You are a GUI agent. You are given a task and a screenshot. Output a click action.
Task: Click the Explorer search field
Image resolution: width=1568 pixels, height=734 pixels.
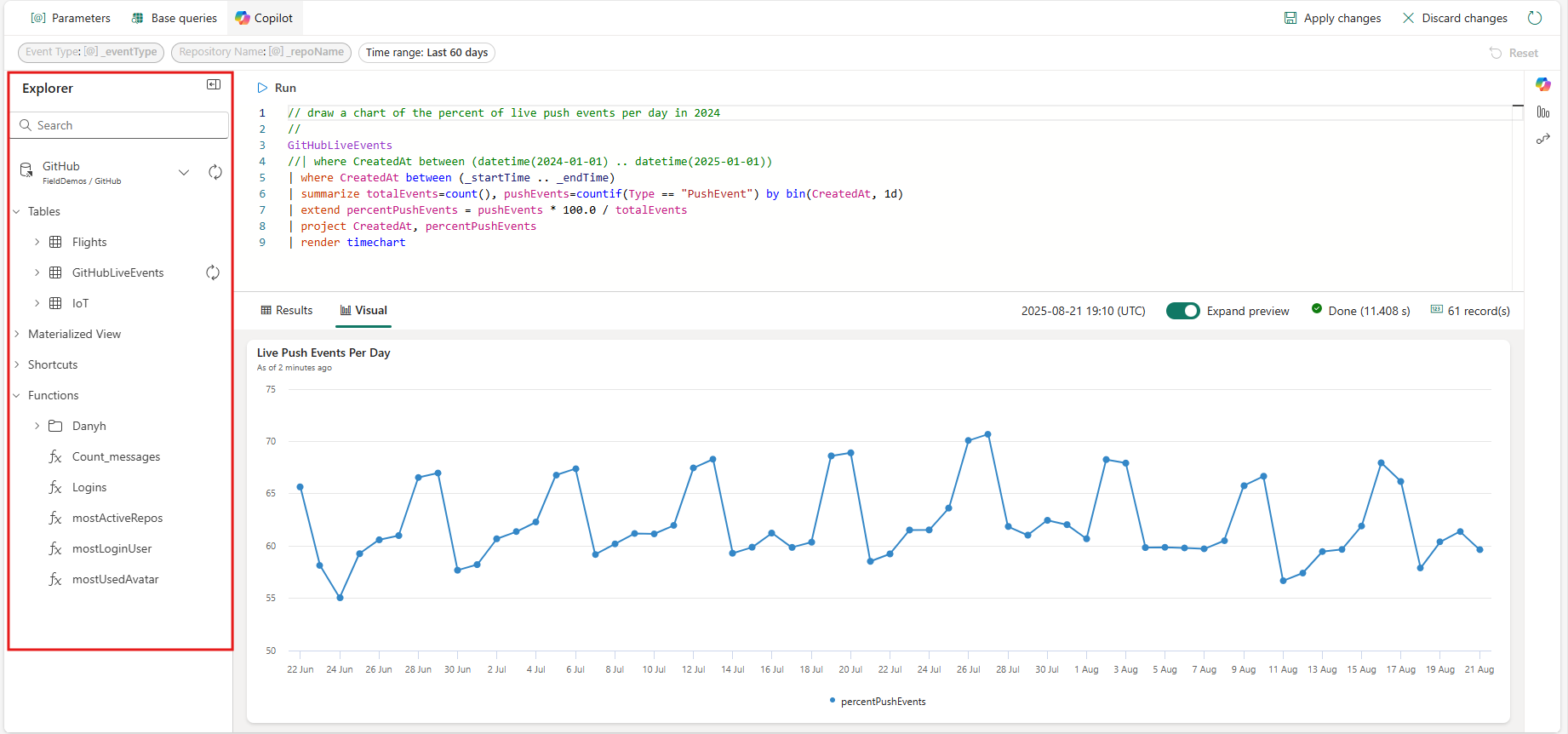119,125
